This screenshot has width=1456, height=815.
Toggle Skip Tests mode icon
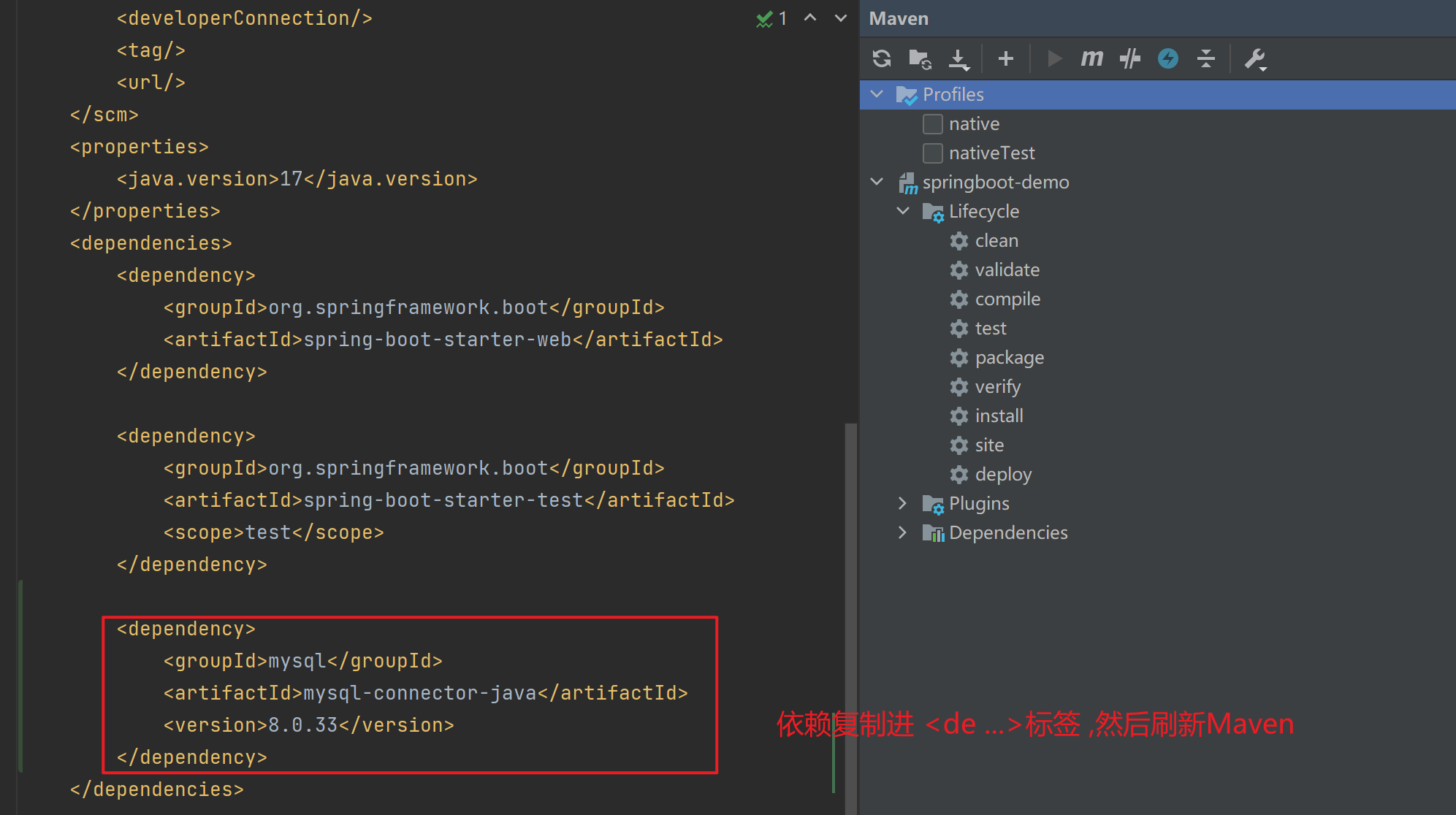pos(1129,58)
